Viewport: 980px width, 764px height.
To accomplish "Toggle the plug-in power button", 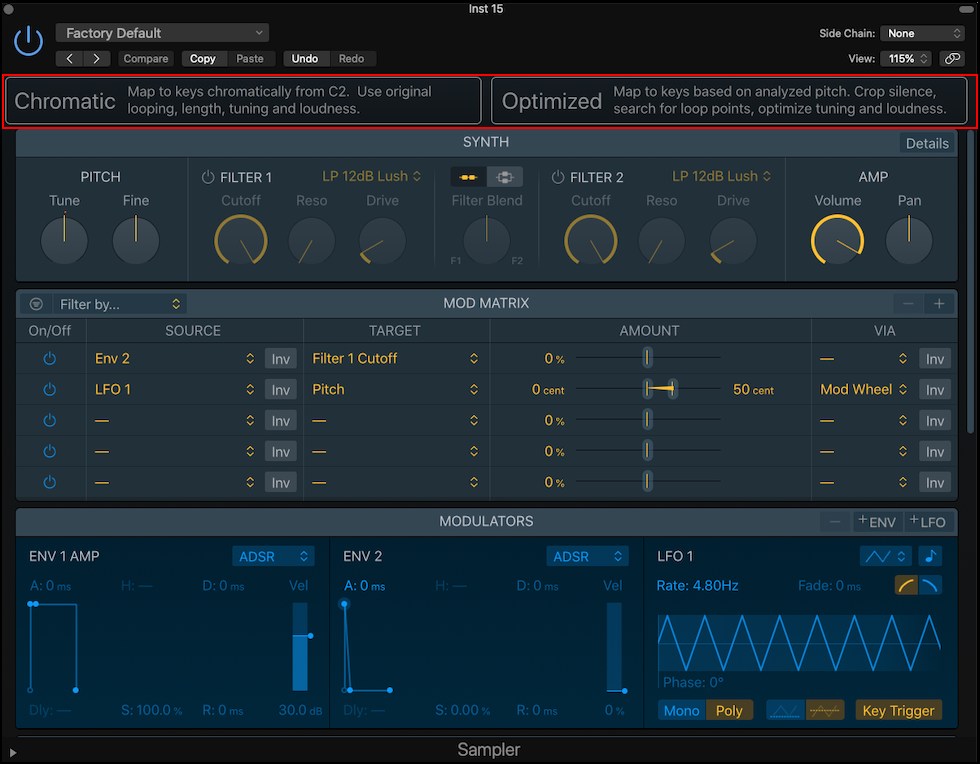I will click(x=28, y=41).
